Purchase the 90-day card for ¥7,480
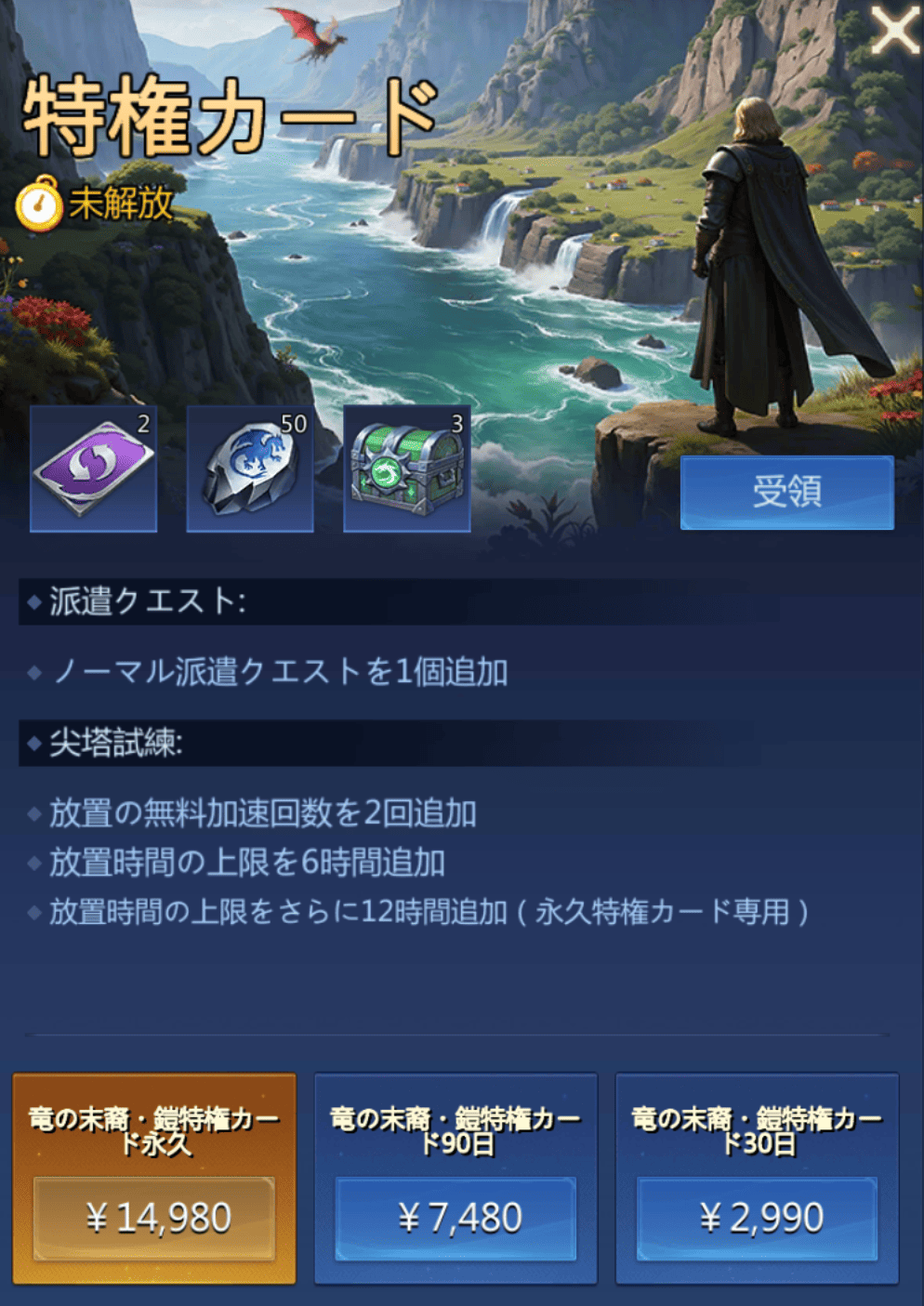Screen dimensions: 924x1306 [x=455, y=1217]
